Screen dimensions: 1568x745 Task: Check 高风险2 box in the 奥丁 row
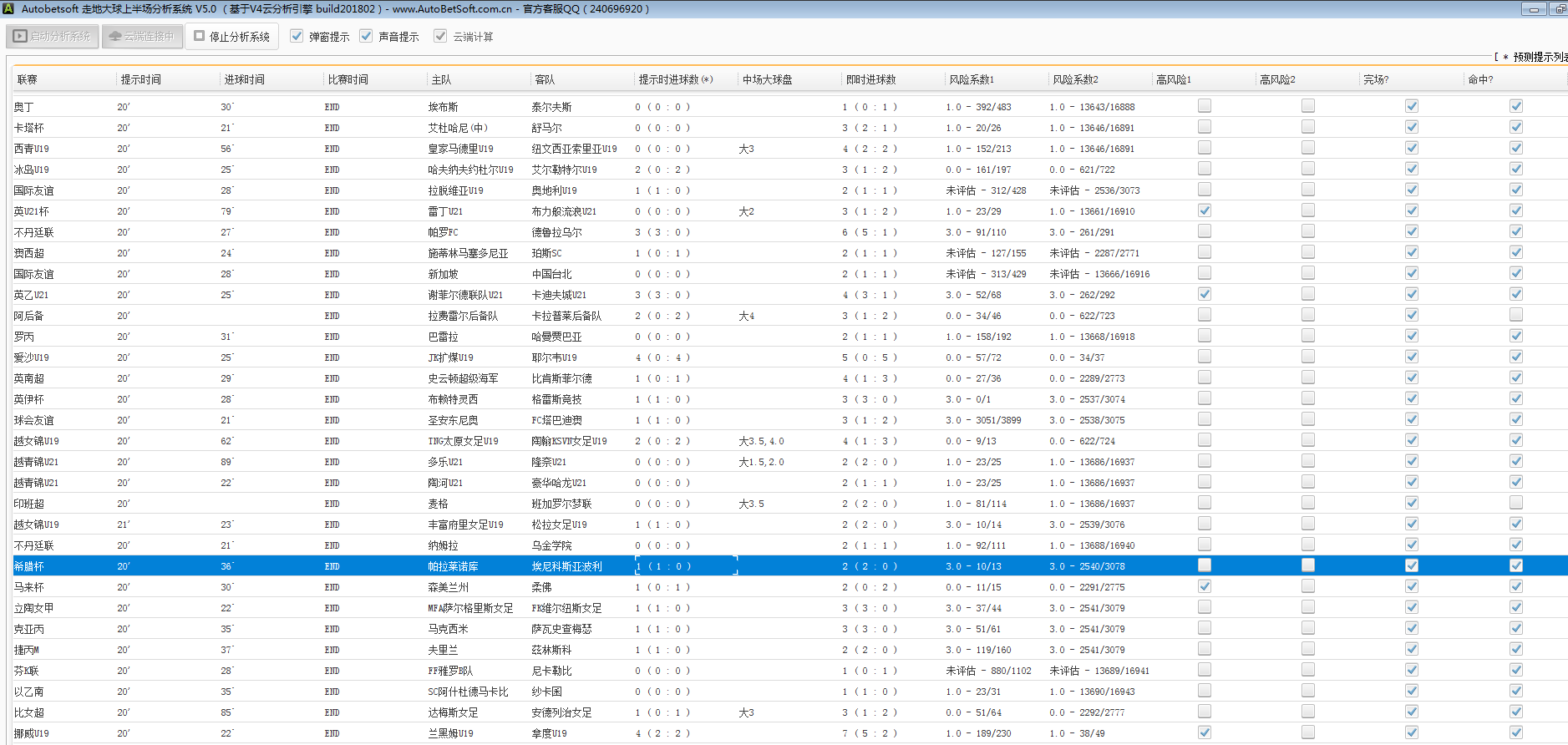1307,106
